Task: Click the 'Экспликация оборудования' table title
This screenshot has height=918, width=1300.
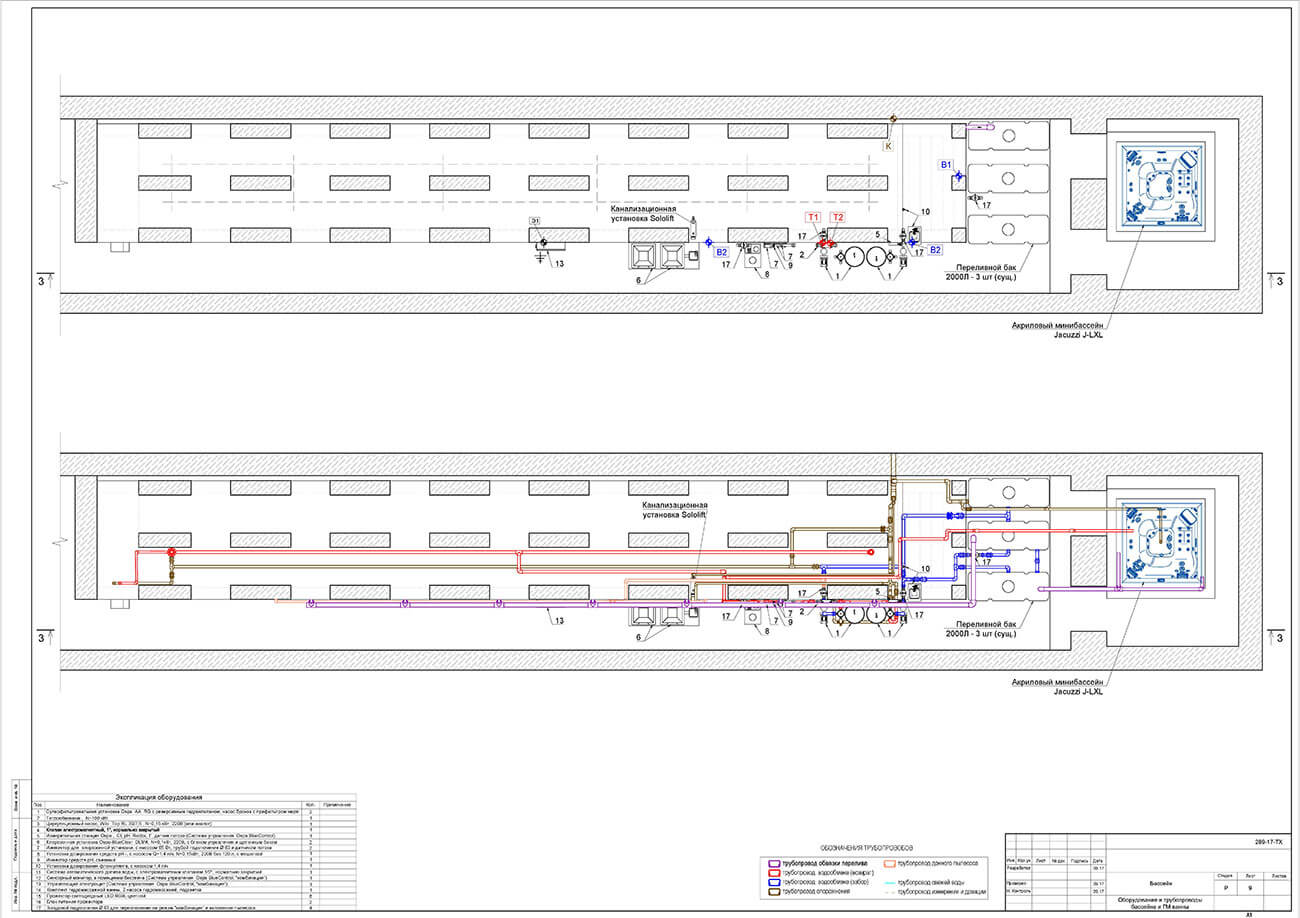Action: [186, 795]
